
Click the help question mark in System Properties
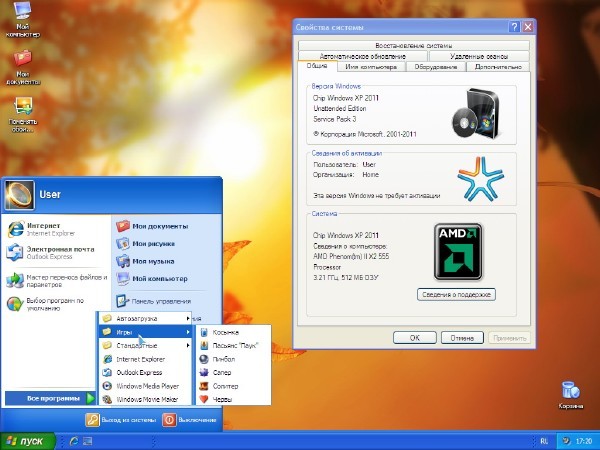pyautogui.click(x=514, y=27)
